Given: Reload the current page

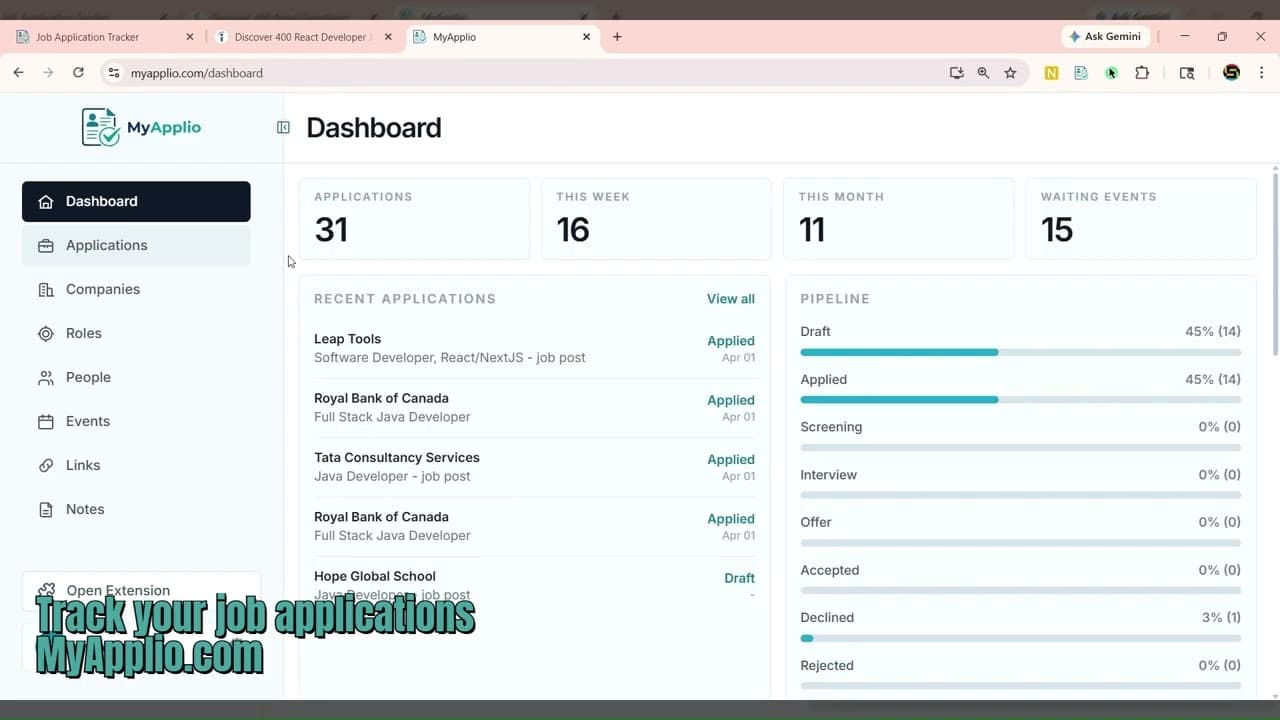Looking at the screenshot, I should pos(78,73).
